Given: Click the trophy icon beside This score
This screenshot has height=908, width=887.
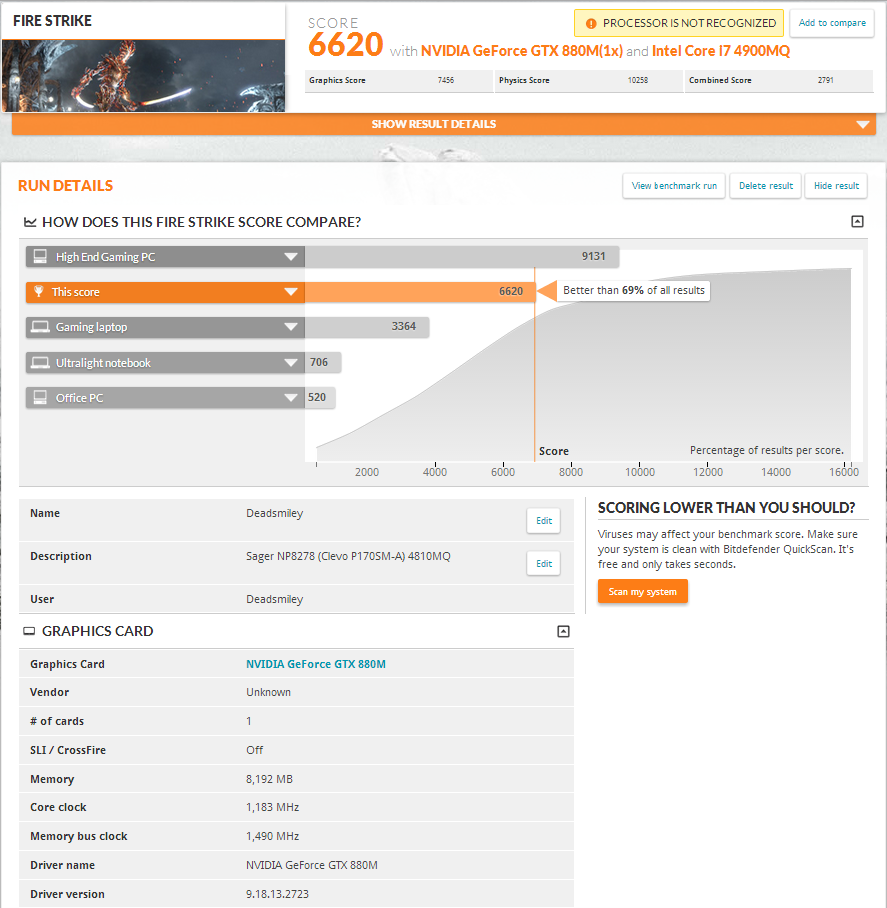Looking at the screenshot, I should (x=39, y=291).
